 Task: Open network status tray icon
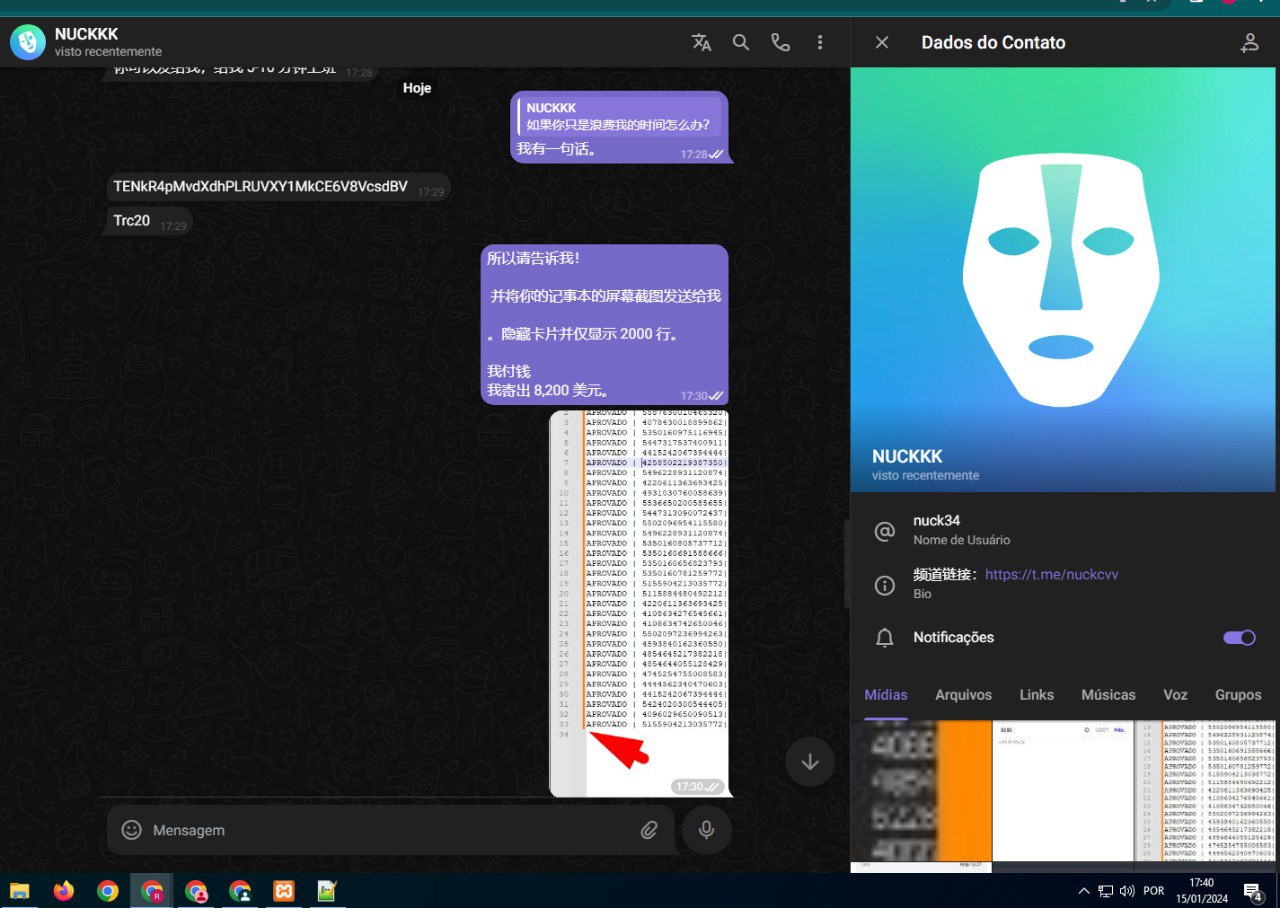(x=1106, y=890)
